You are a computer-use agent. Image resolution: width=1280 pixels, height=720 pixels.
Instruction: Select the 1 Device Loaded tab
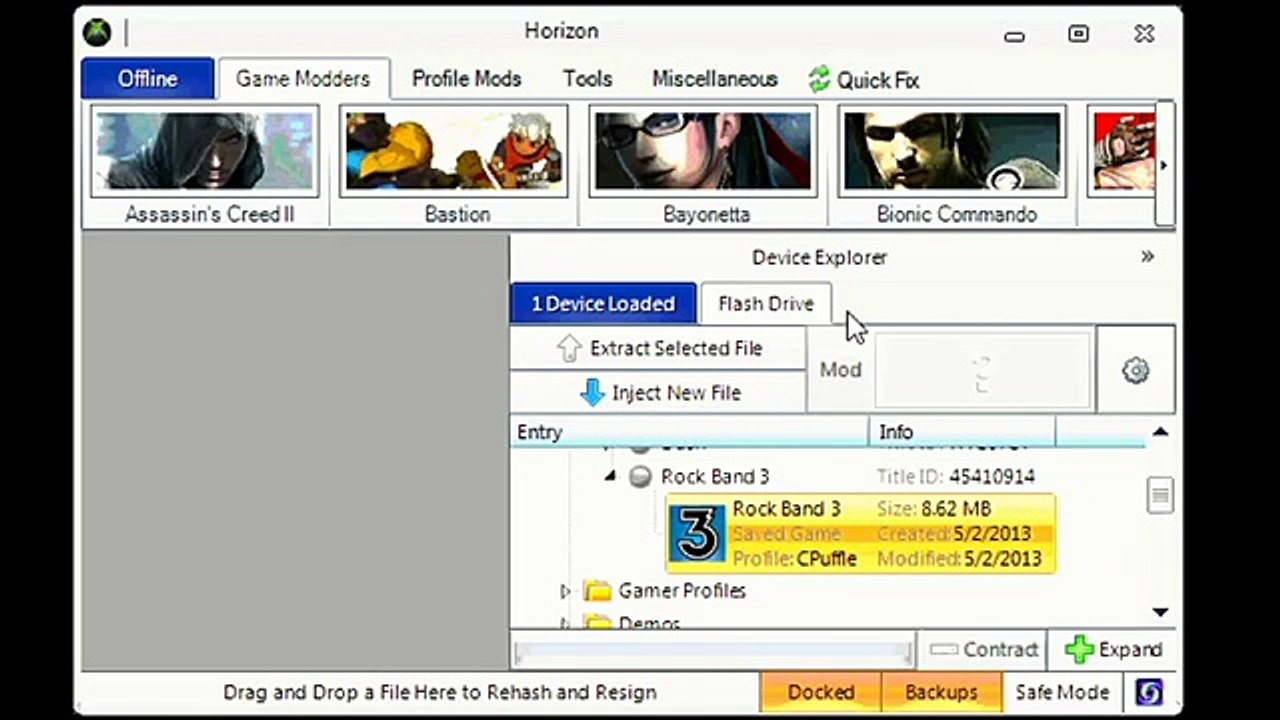click(x=603, y=303)
